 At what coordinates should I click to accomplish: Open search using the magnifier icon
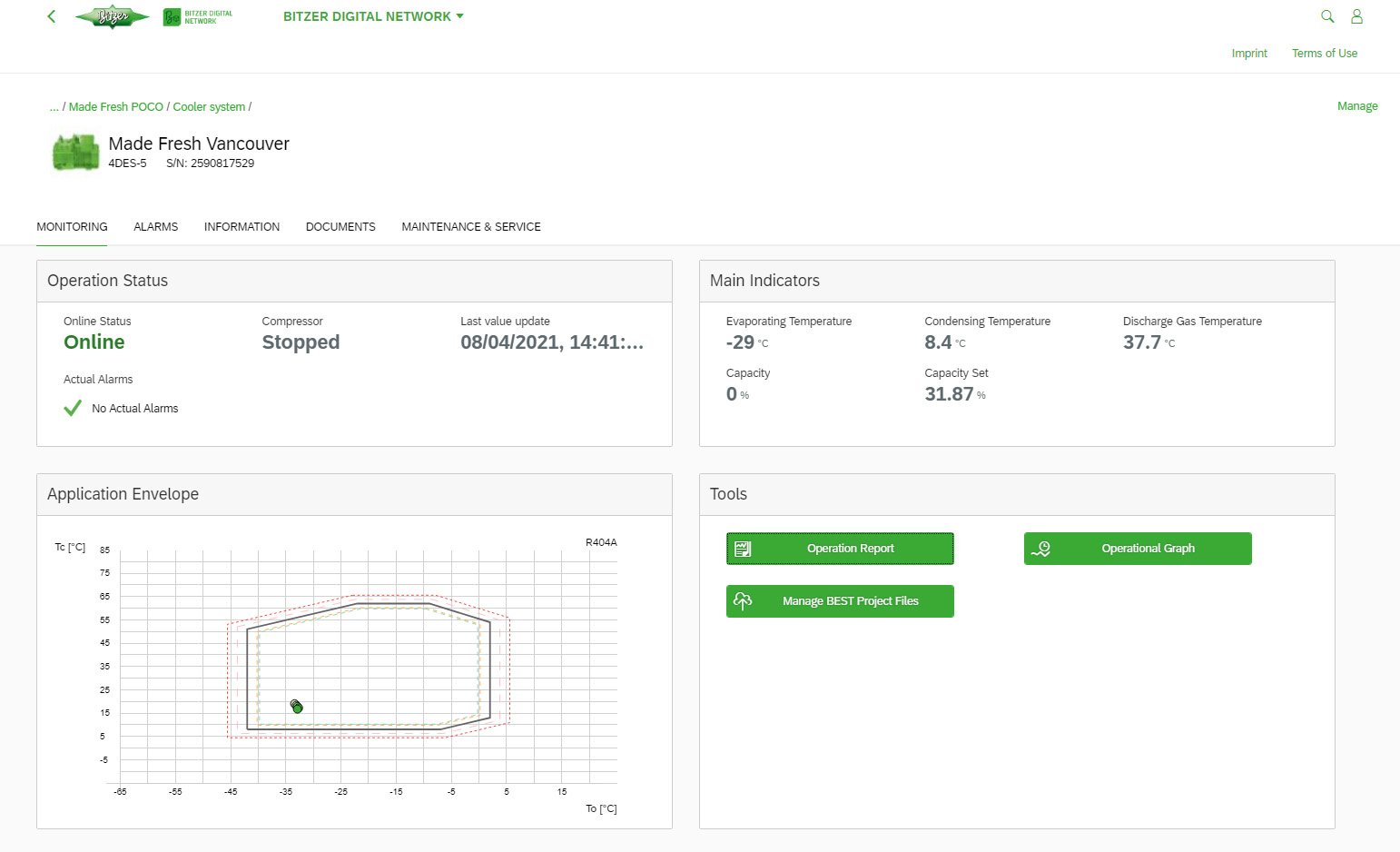[x=1327, y=16]
